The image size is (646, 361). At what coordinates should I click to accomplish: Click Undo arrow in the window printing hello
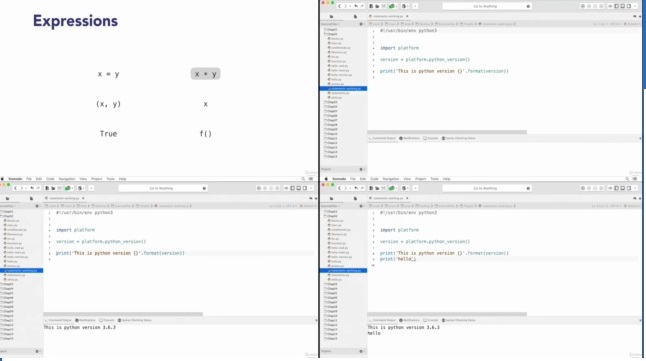tap(356, 188)
